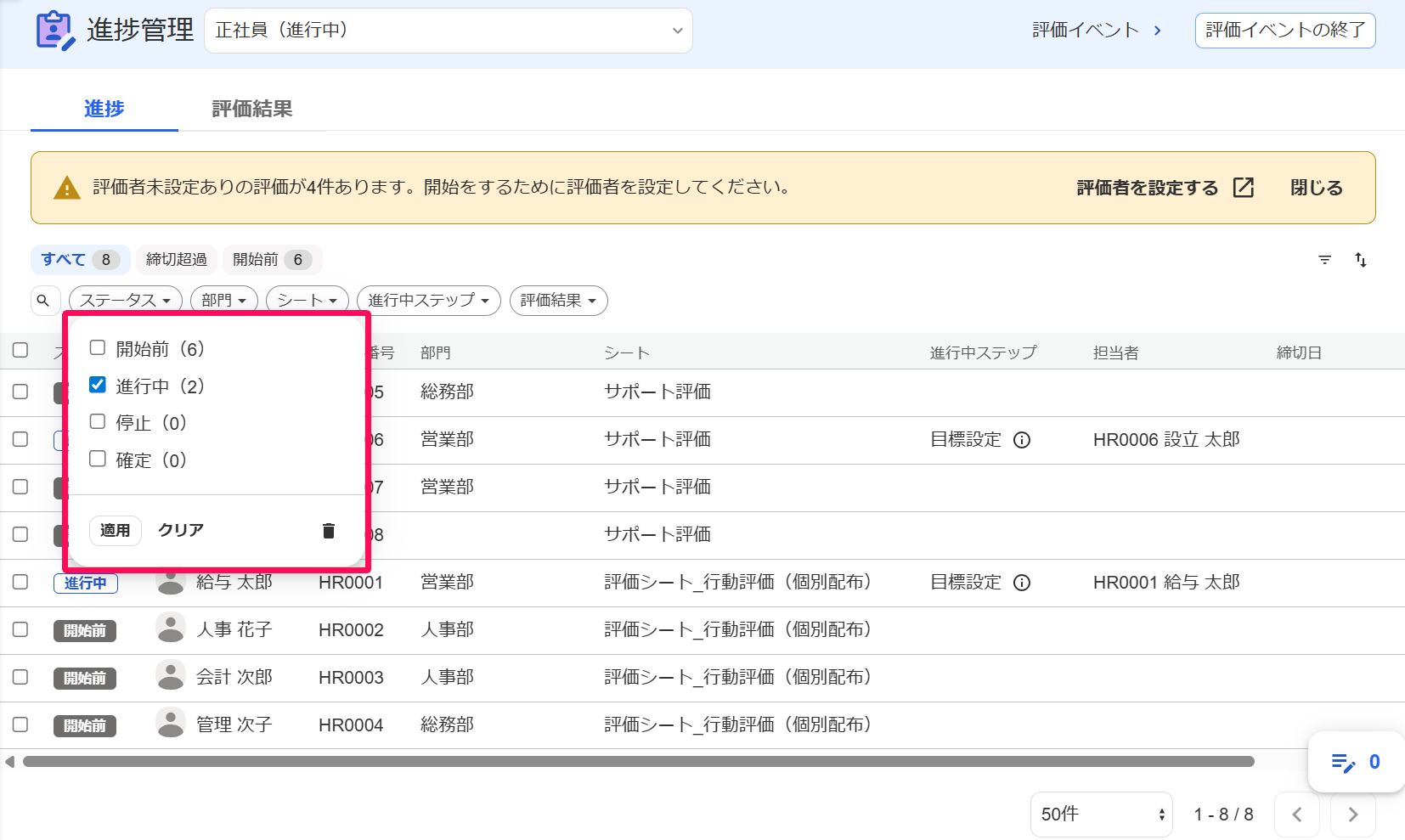
Task: Click the 進行中 status badge of 給与 太郎
Action: point(85,583)
